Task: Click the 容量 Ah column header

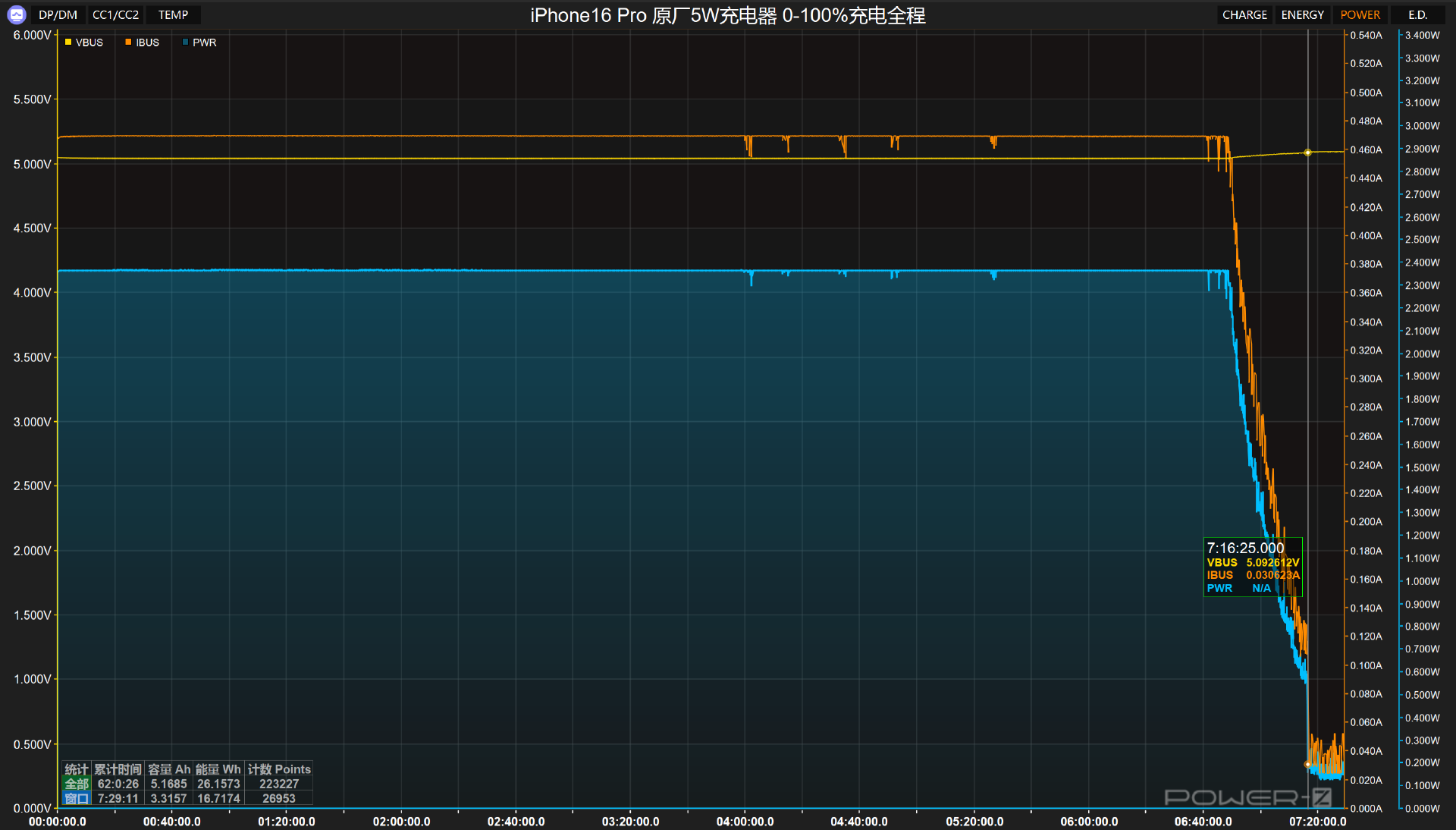Action: 169,769
